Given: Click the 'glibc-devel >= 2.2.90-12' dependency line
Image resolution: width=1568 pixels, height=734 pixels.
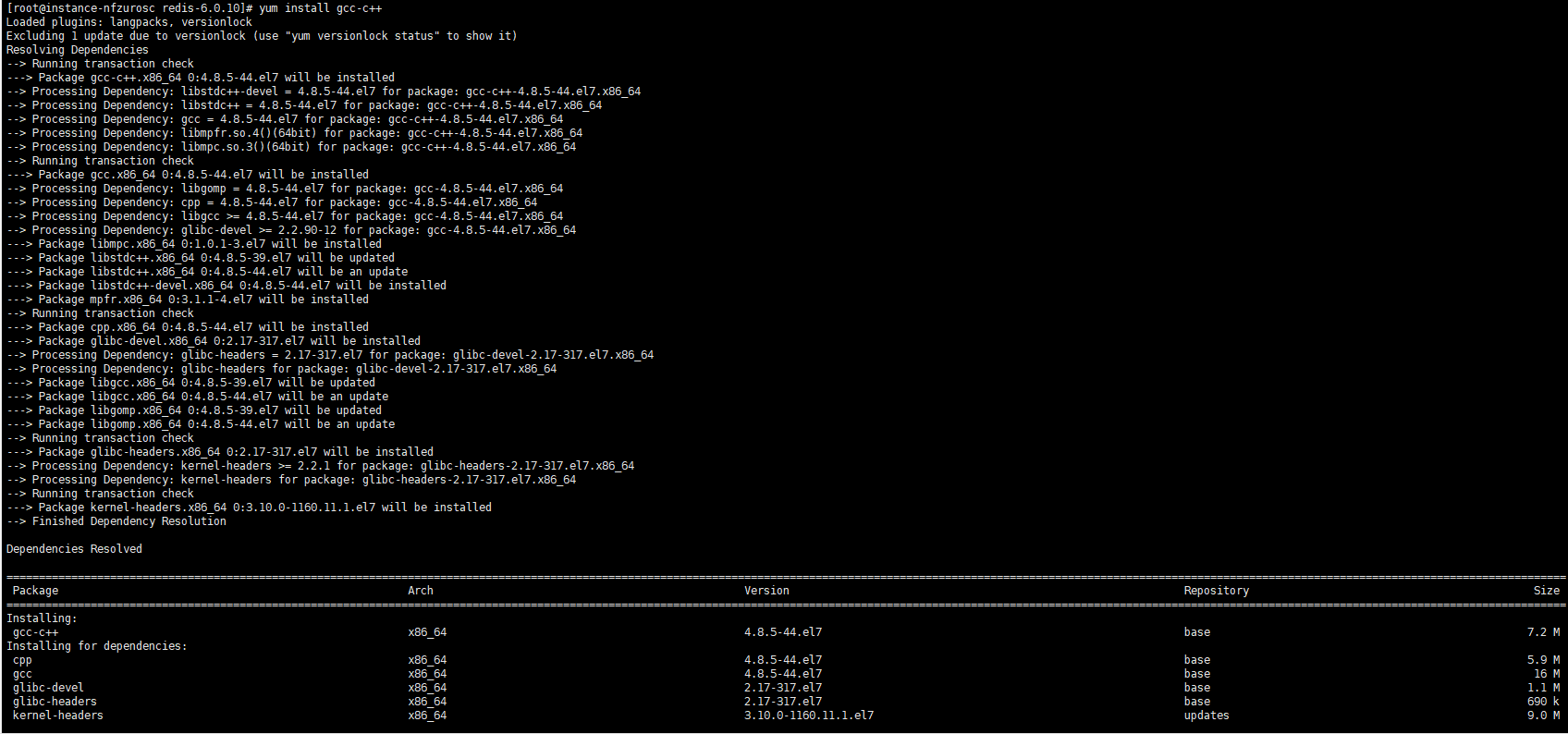Looking at the screenshot, I should click(x=291, y=230).
